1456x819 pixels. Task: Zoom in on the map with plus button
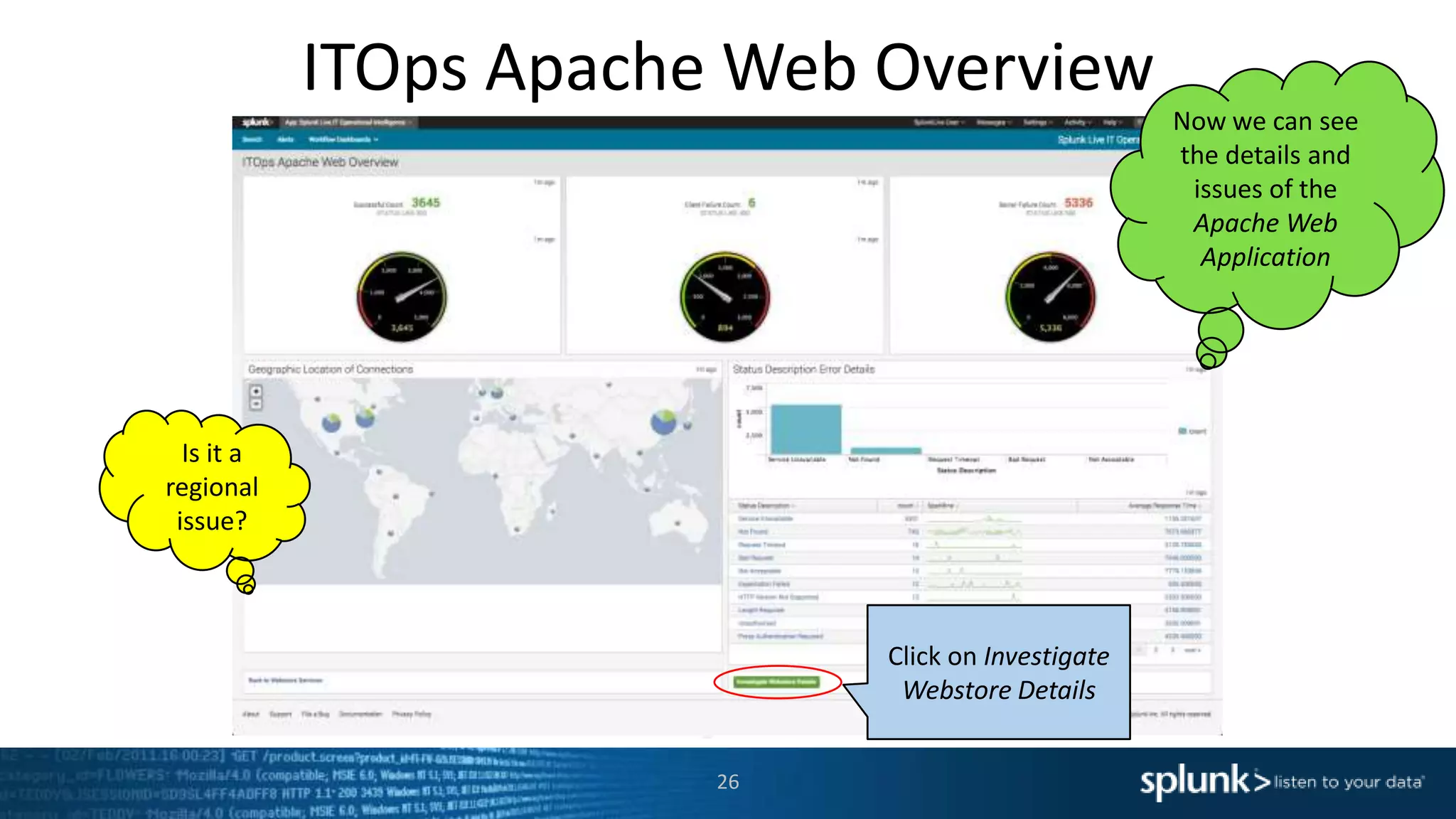[256, 391]
